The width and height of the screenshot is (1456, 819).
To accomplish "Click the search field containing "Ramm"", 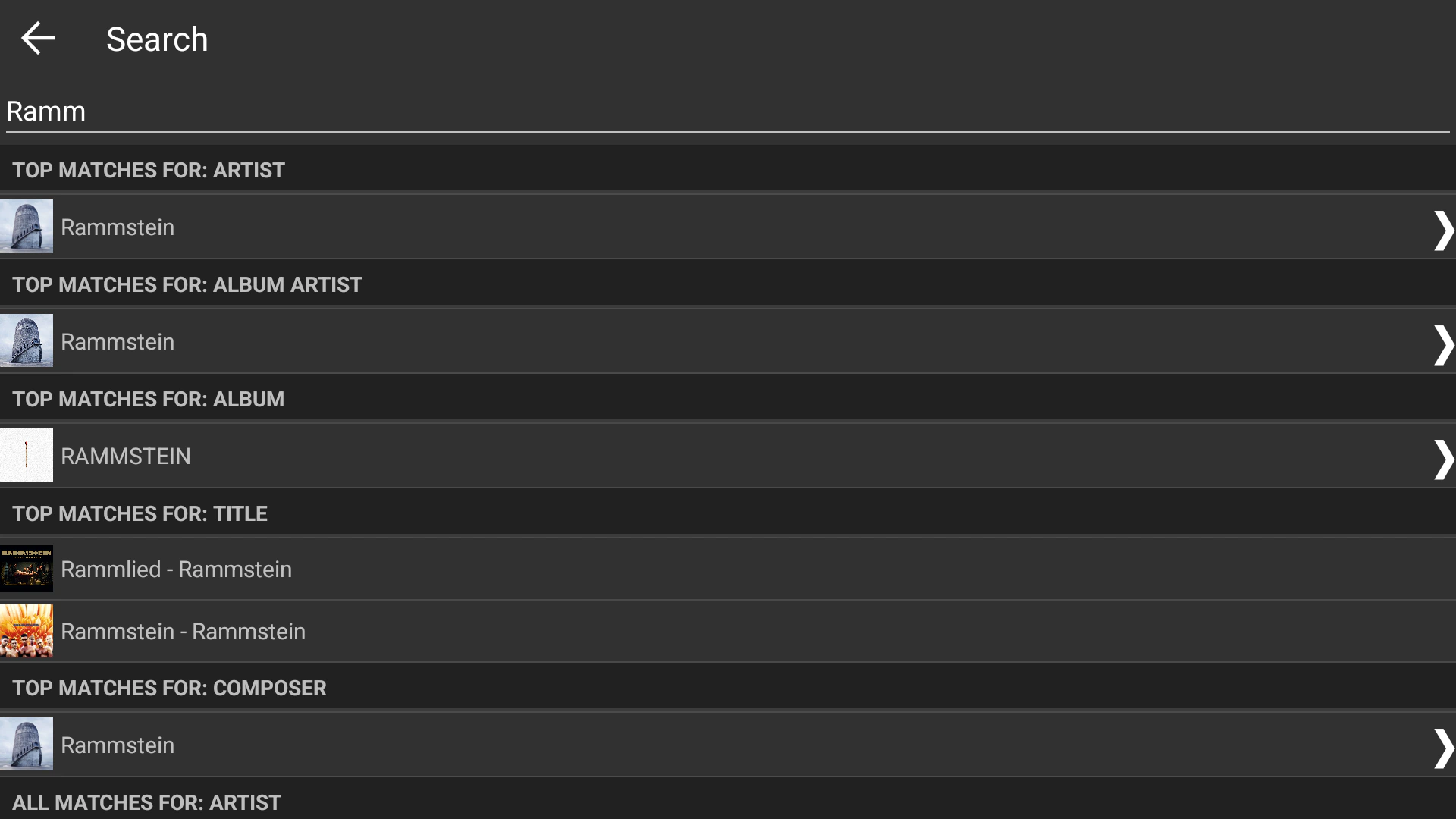I will pos(726,111).
